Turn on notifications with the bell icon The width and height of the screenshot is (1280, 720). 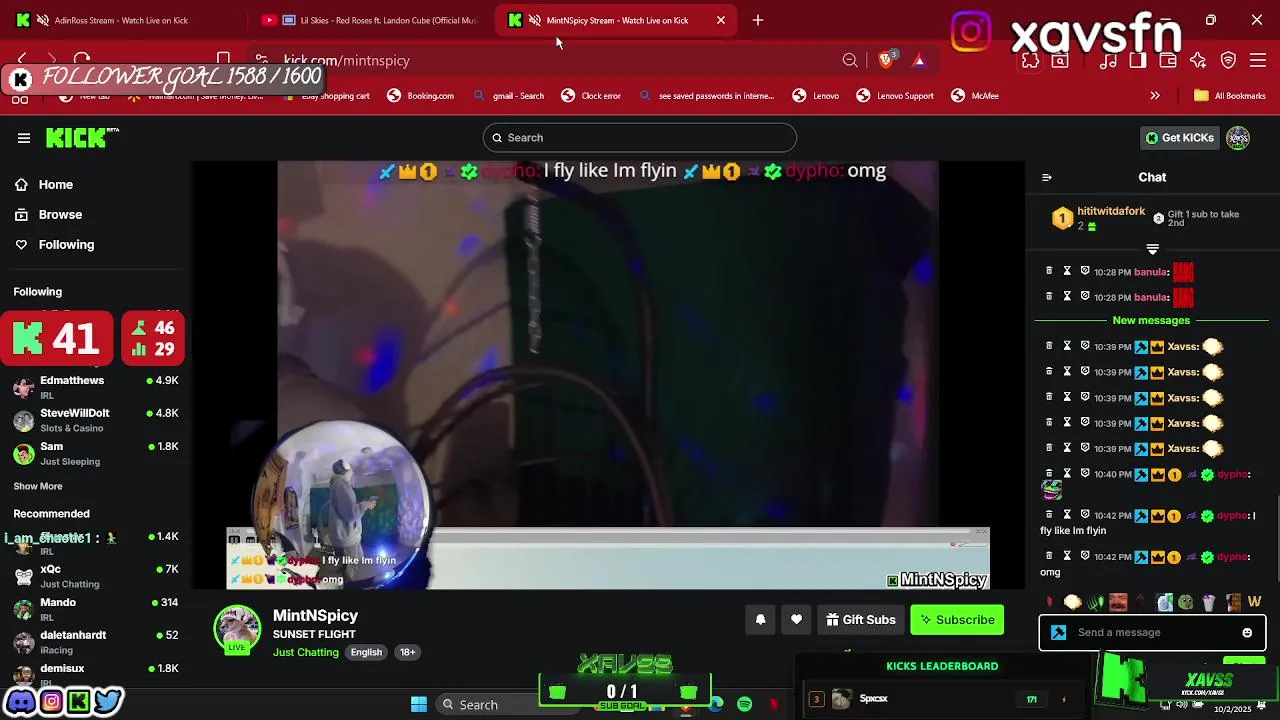pyautogui.click(x=760, y=620)
